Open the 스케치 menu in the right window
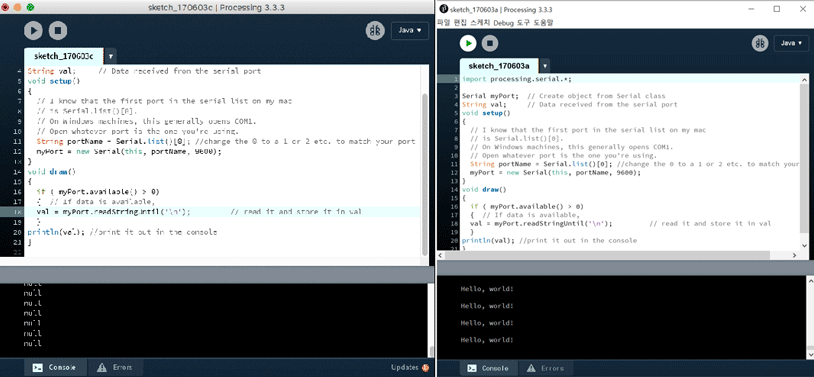The height and width of the screenshot is (377, 814). 480,22
